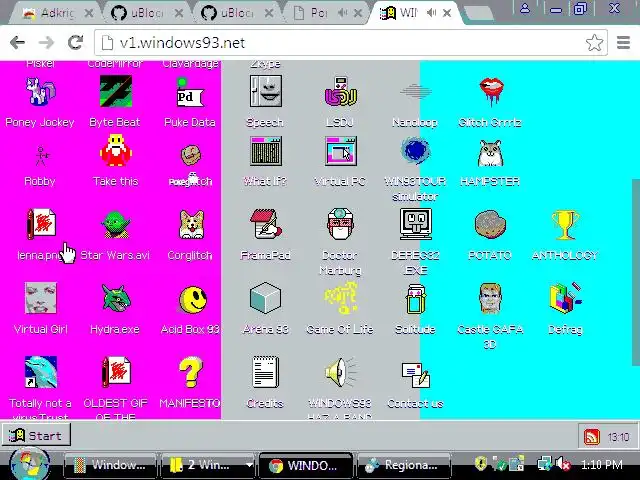Mute audio on the WIN tab speaker

pos(431,13)
